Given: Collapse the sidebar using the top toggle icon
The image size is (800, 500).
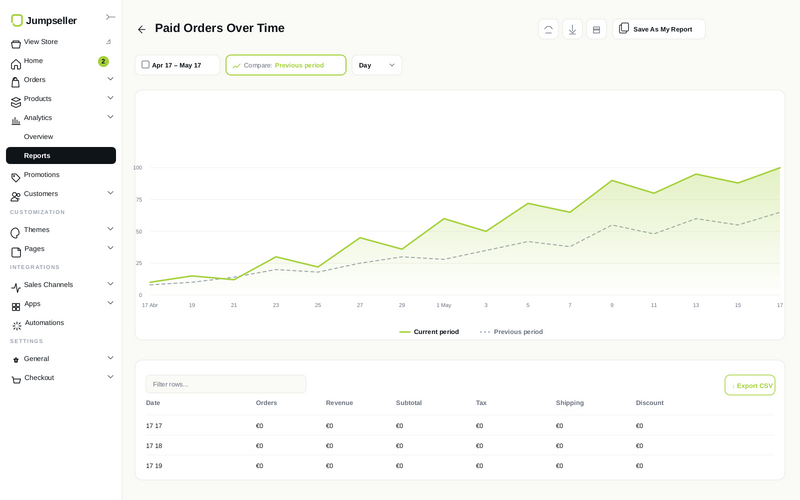Looking at the screenshot, I should click(110, 17).
